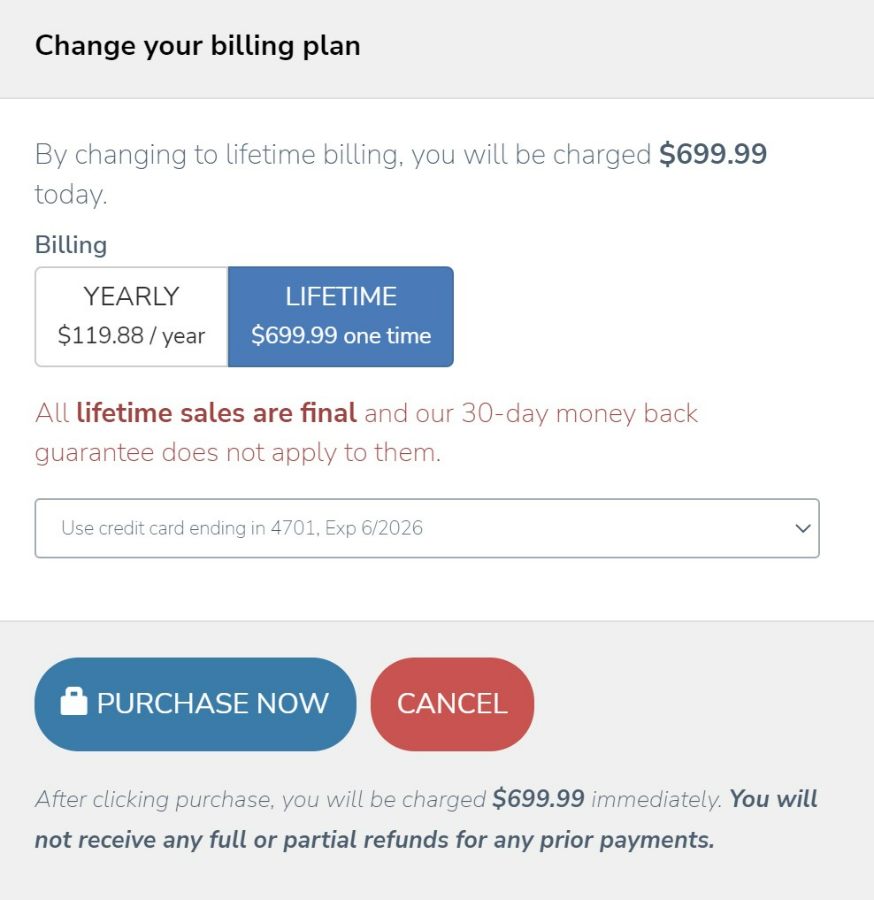Click the '$699.99 one time' price text

(x=341, y=335)
